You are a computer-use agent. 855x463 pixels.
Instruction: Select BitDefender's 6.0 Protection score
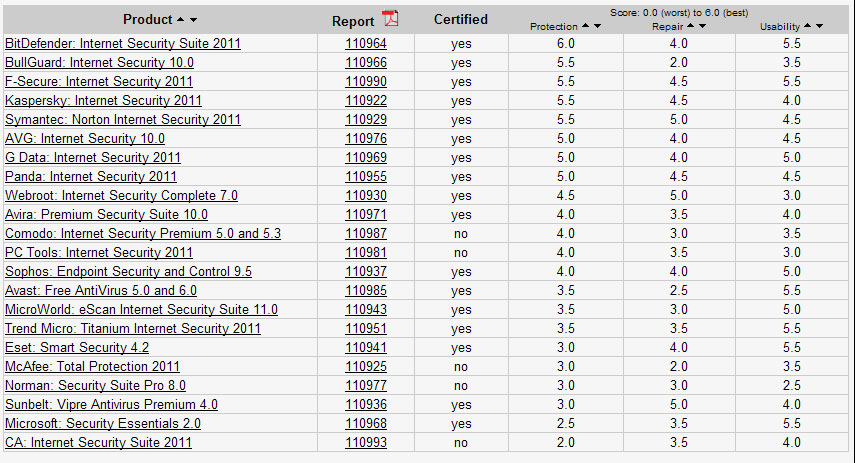(565, 44)
